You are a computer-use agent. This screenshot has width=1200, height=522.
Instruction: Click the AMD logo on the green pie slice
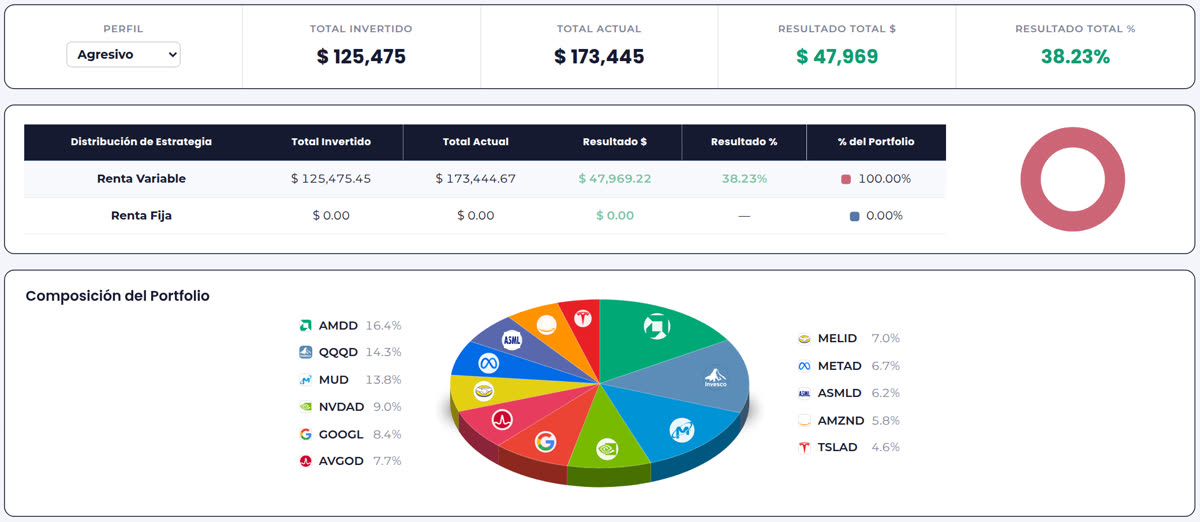click(656, 327)
